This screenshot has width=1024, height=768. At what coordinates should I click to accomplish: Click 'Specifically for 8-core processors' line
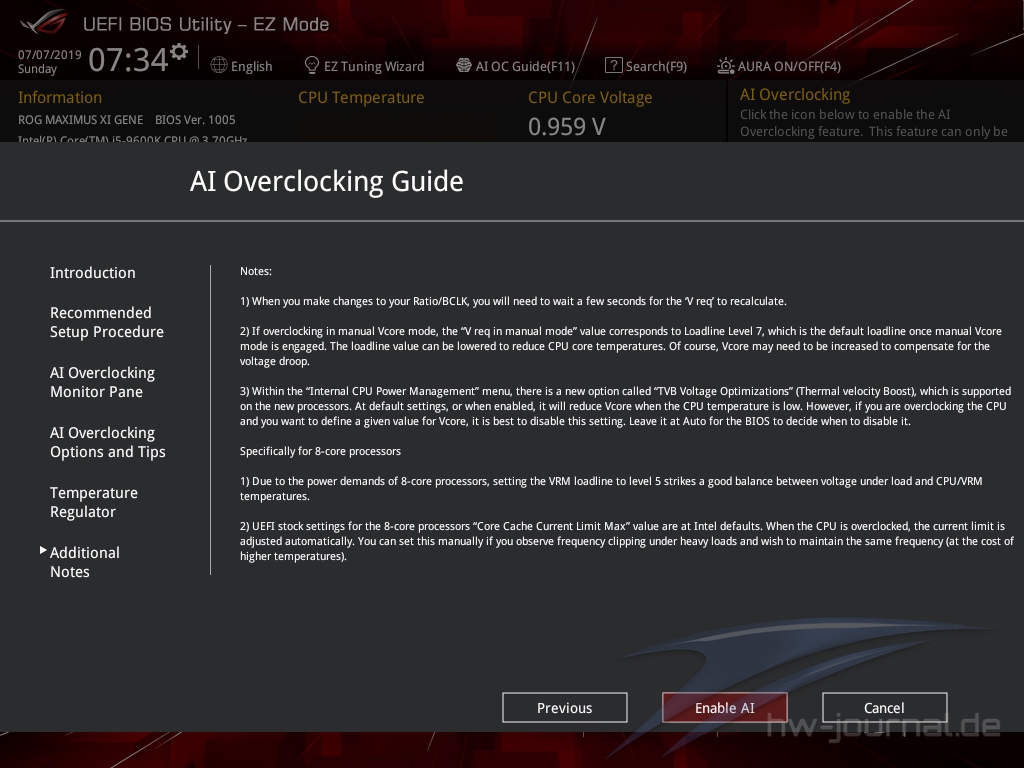click(x=320, y=451)
